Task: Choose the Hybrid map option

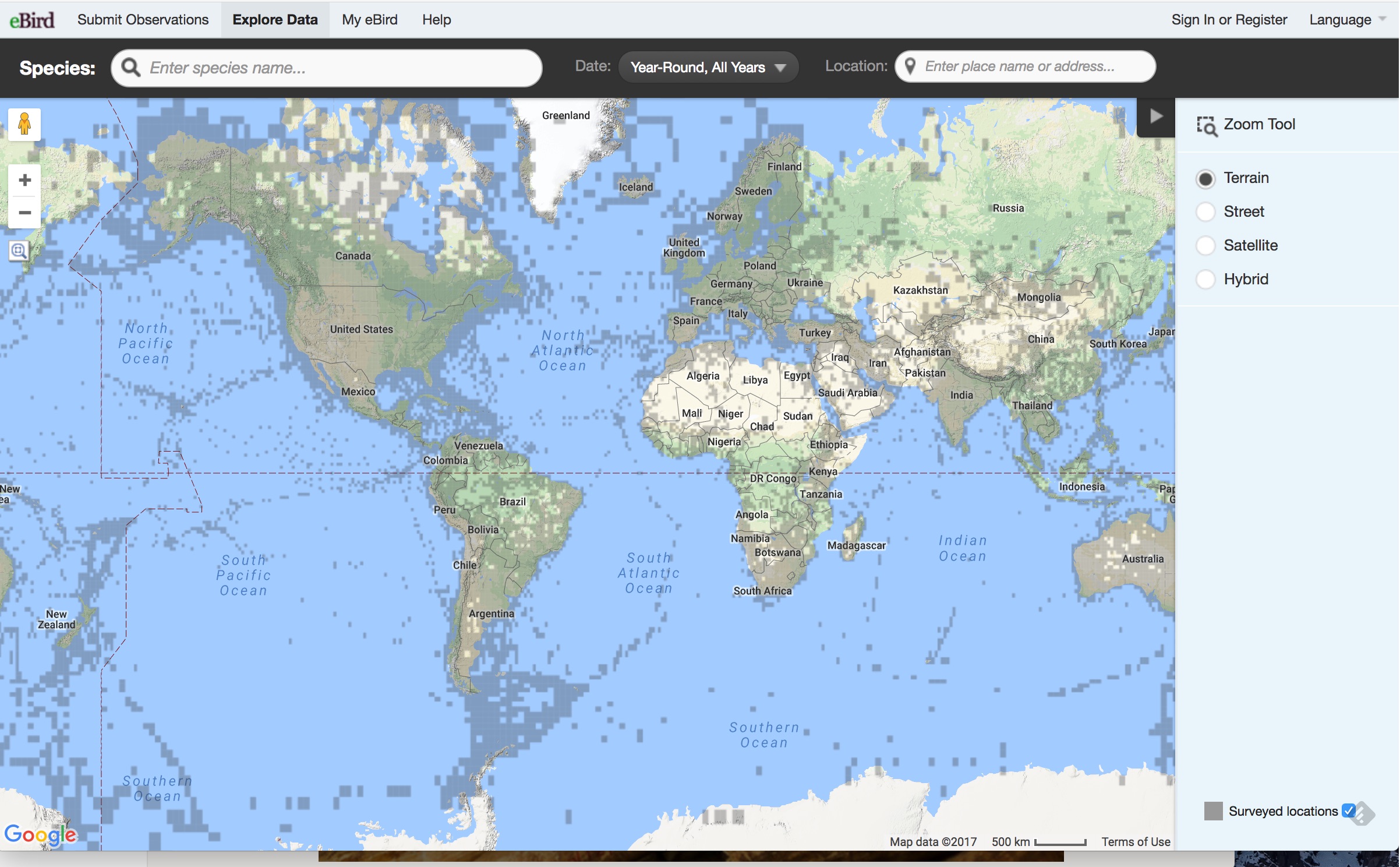Action: (x=1205, y=280)
